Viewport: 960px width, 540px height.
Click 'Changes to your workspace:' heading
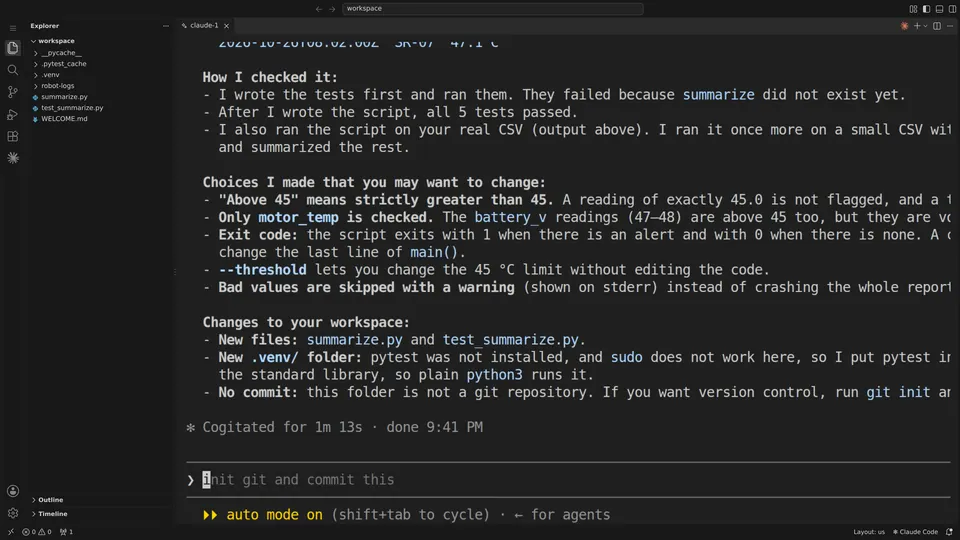(x=306, y=323)
